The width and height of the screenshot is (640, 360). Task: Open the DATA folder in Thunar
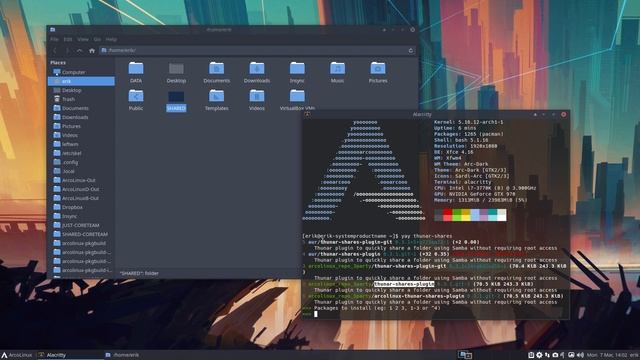coord(136,72)
